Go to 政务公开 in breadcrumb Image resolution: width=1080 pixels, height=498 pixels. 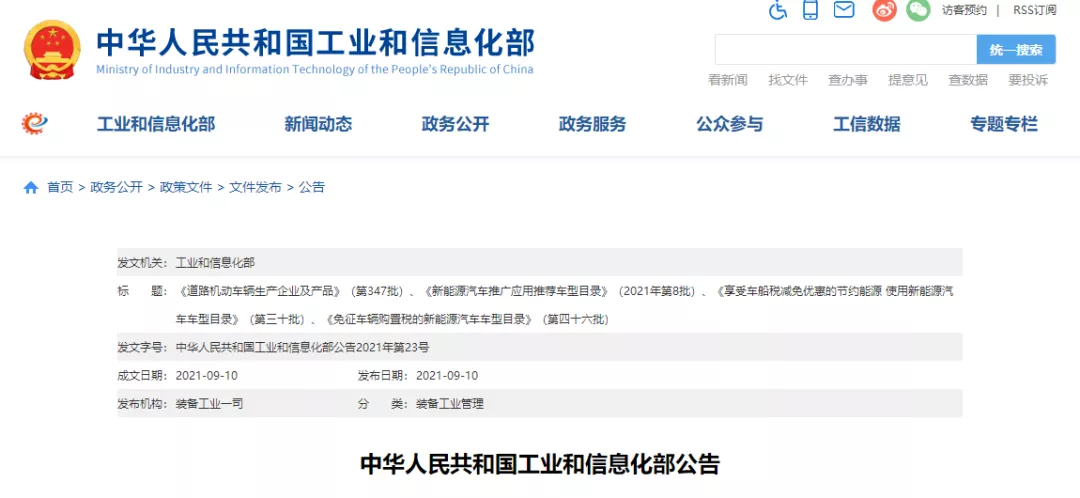click(x=116, y=187)
